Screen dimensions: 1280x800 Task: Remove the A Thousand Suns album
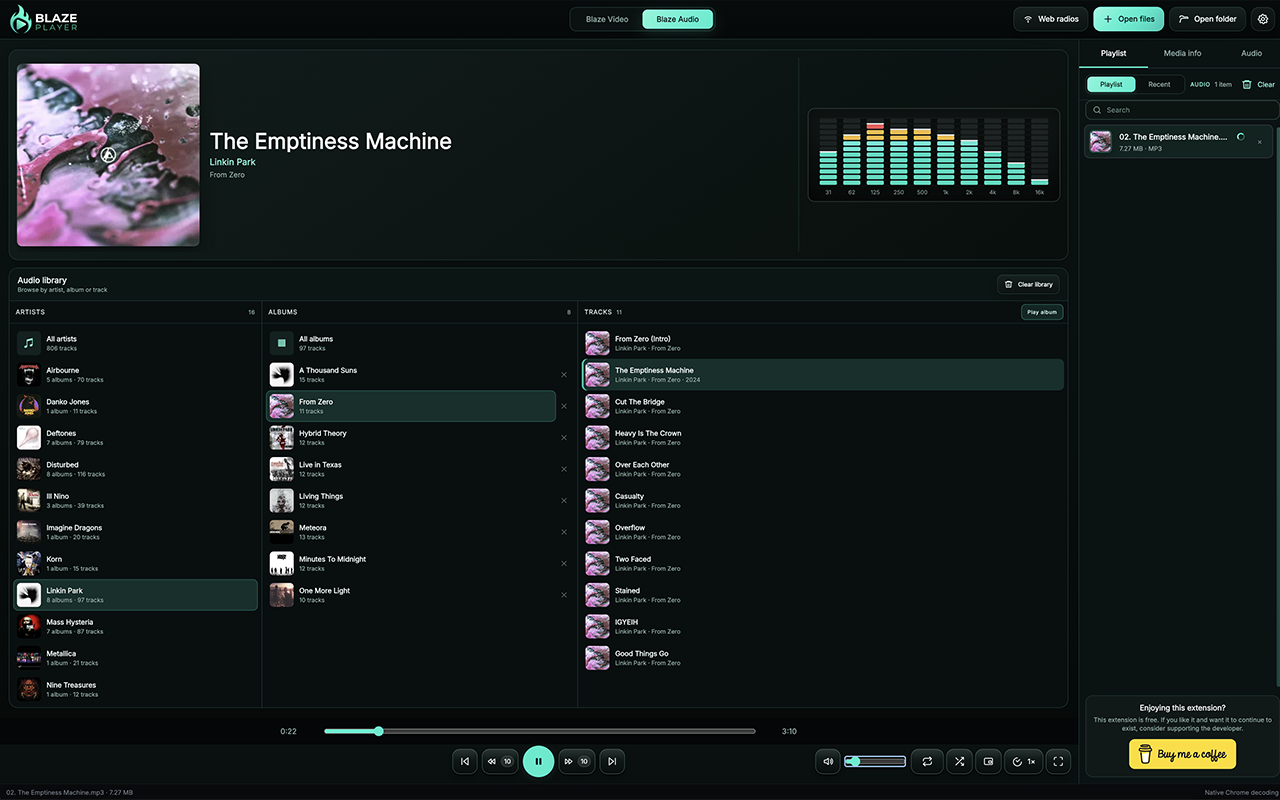point(564,375)
